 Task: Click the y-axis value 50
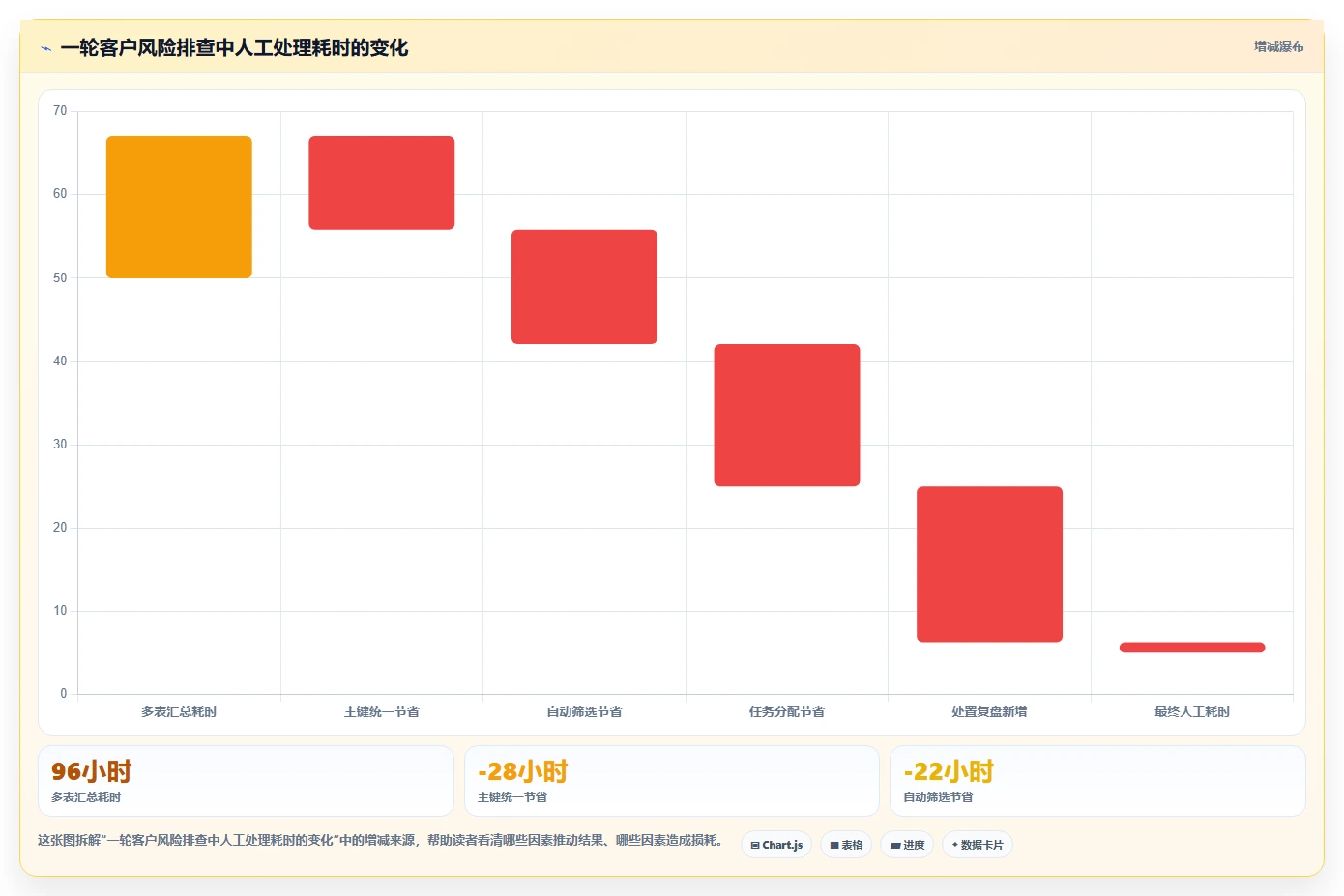point(60,277)
